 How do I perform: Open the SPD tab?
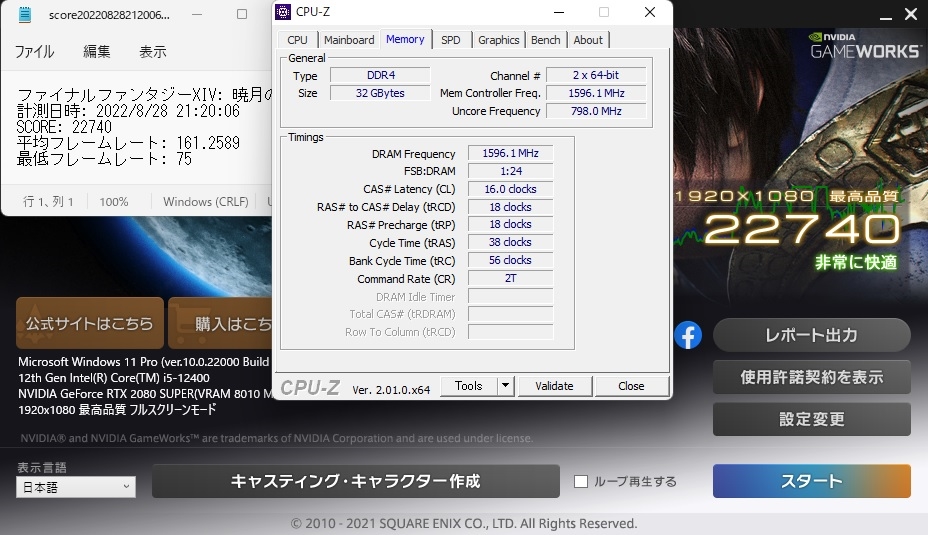click(450, 40)
